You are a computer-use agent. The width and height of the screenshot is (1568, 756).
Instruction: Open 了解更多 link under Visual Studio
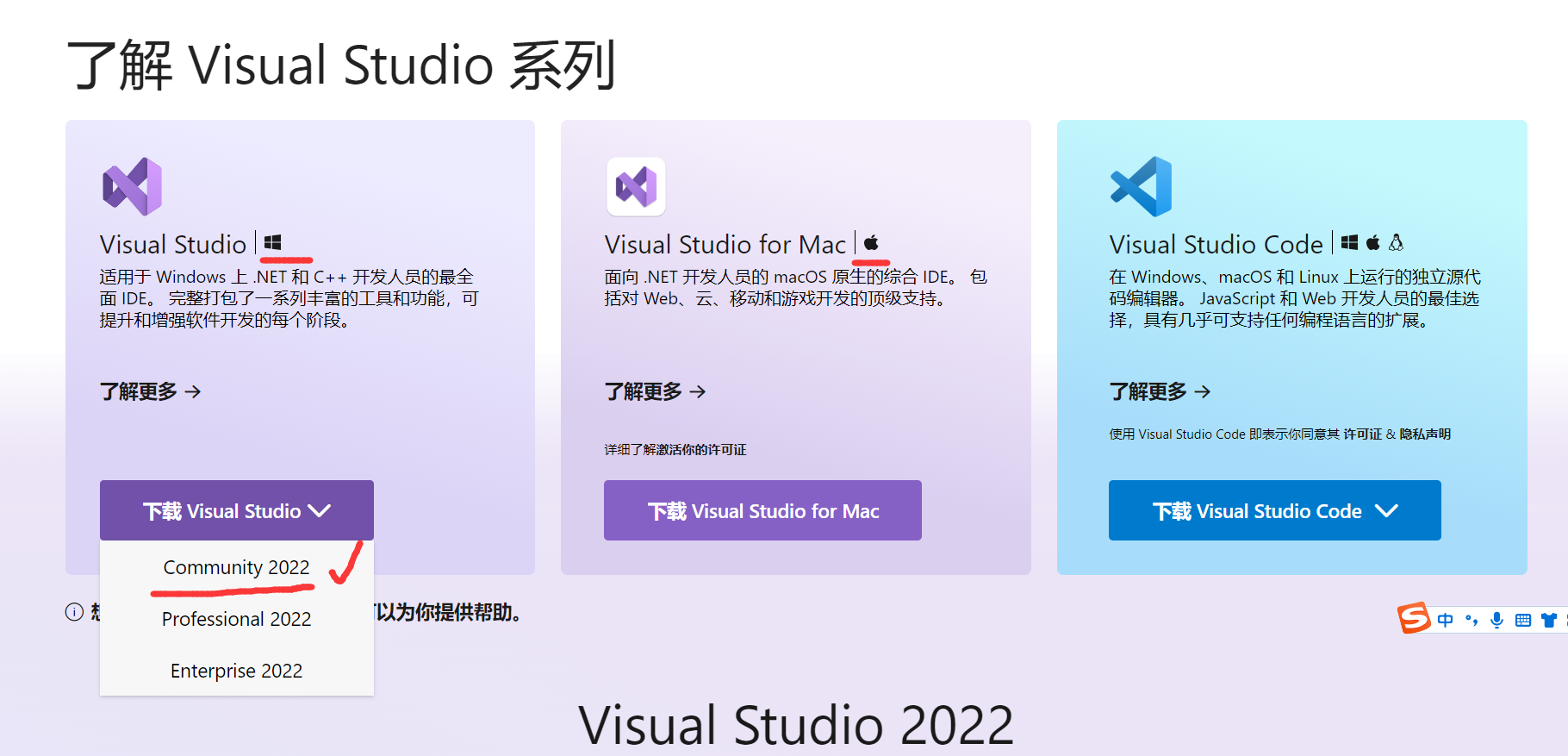click(151, 391)
